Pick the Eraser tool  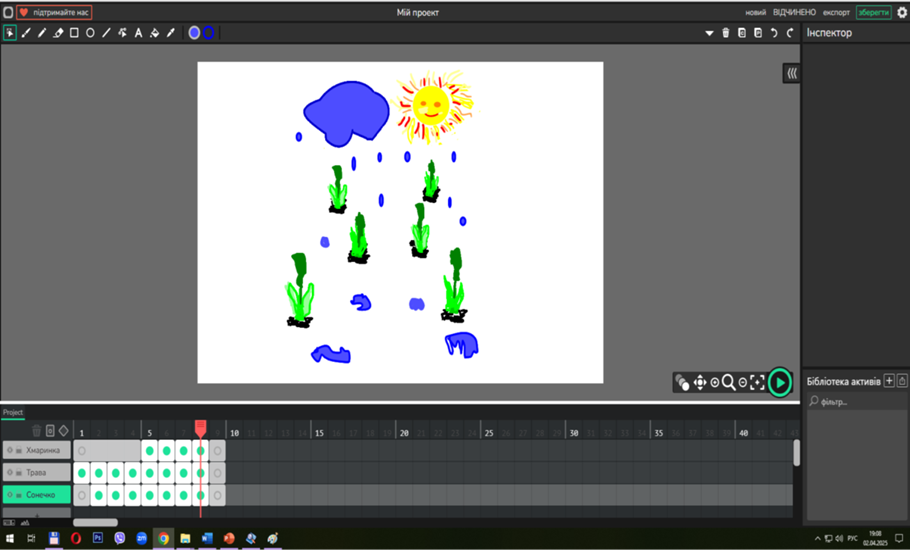pyautogui.click(x=58, y=33)
